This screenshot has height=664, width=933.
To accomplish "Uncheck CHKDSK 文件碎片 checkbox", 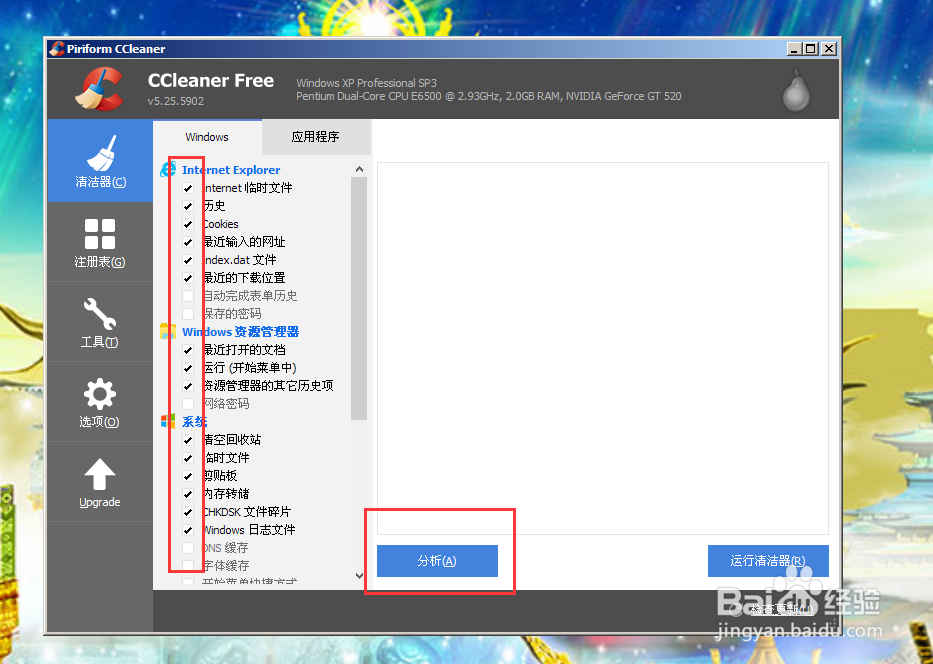I will click(188, 512).
